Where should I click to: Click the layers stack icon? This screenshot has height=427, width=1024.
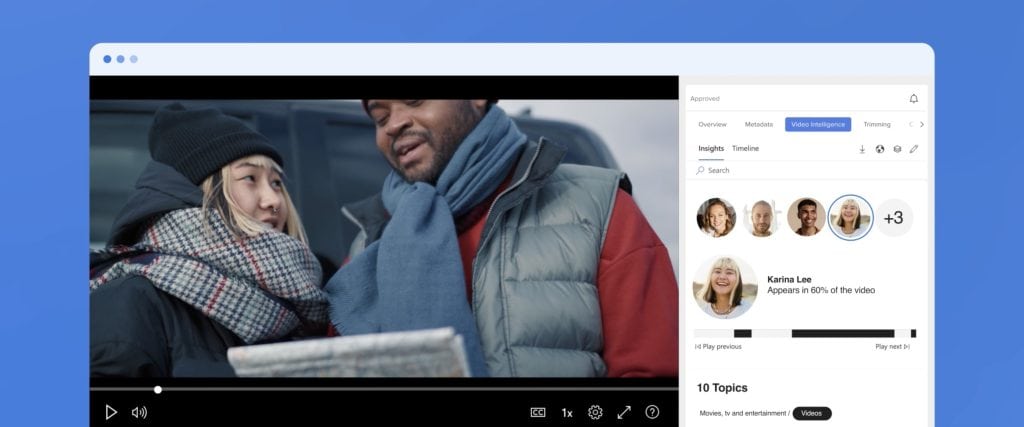[x=897, y=149]
